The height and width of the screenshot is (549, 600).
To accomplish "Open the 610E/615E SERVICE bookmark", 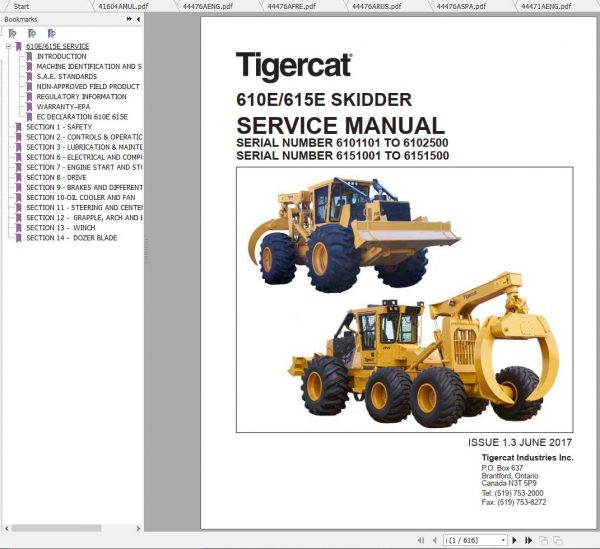I will pyautogui.click(x=57, y=46).
